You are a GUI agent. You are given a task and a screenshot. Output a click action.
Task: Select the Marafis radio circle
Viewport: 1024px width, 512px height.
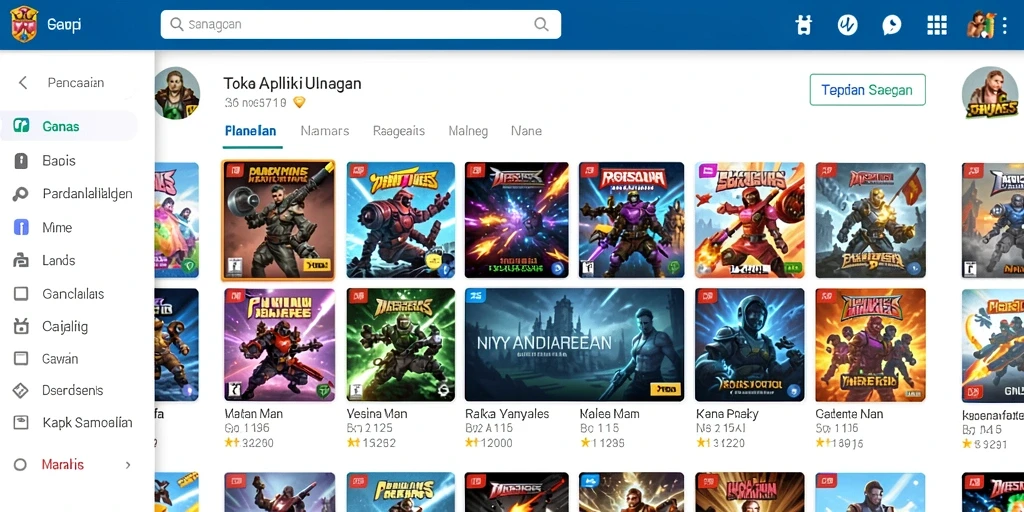(20, 465)
